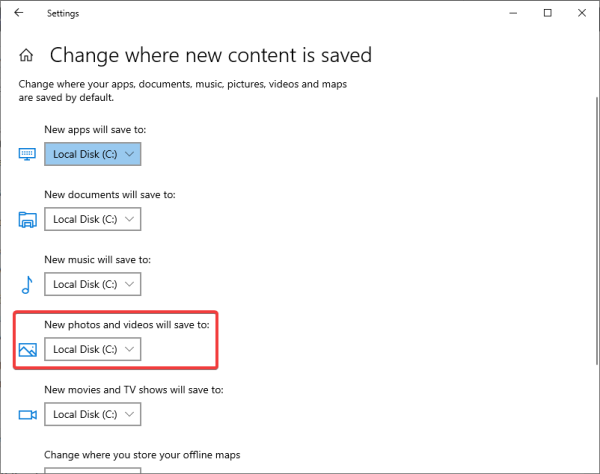Click the page heading text
Image resolution: width=600 pixels, height=474 pixels.
pyautogui.click(x=210, y=55)
